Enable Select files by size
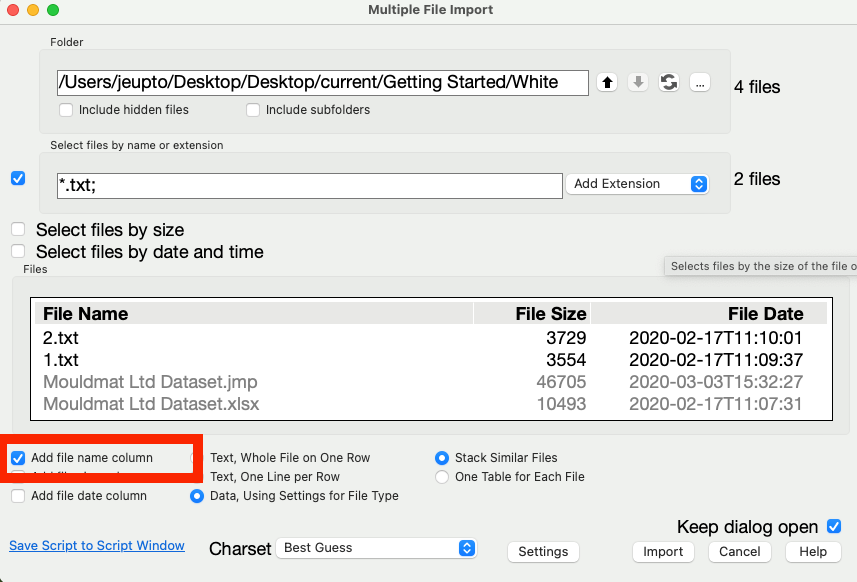Viewport: 857px width, 582px height. click(x=18, y=230)
